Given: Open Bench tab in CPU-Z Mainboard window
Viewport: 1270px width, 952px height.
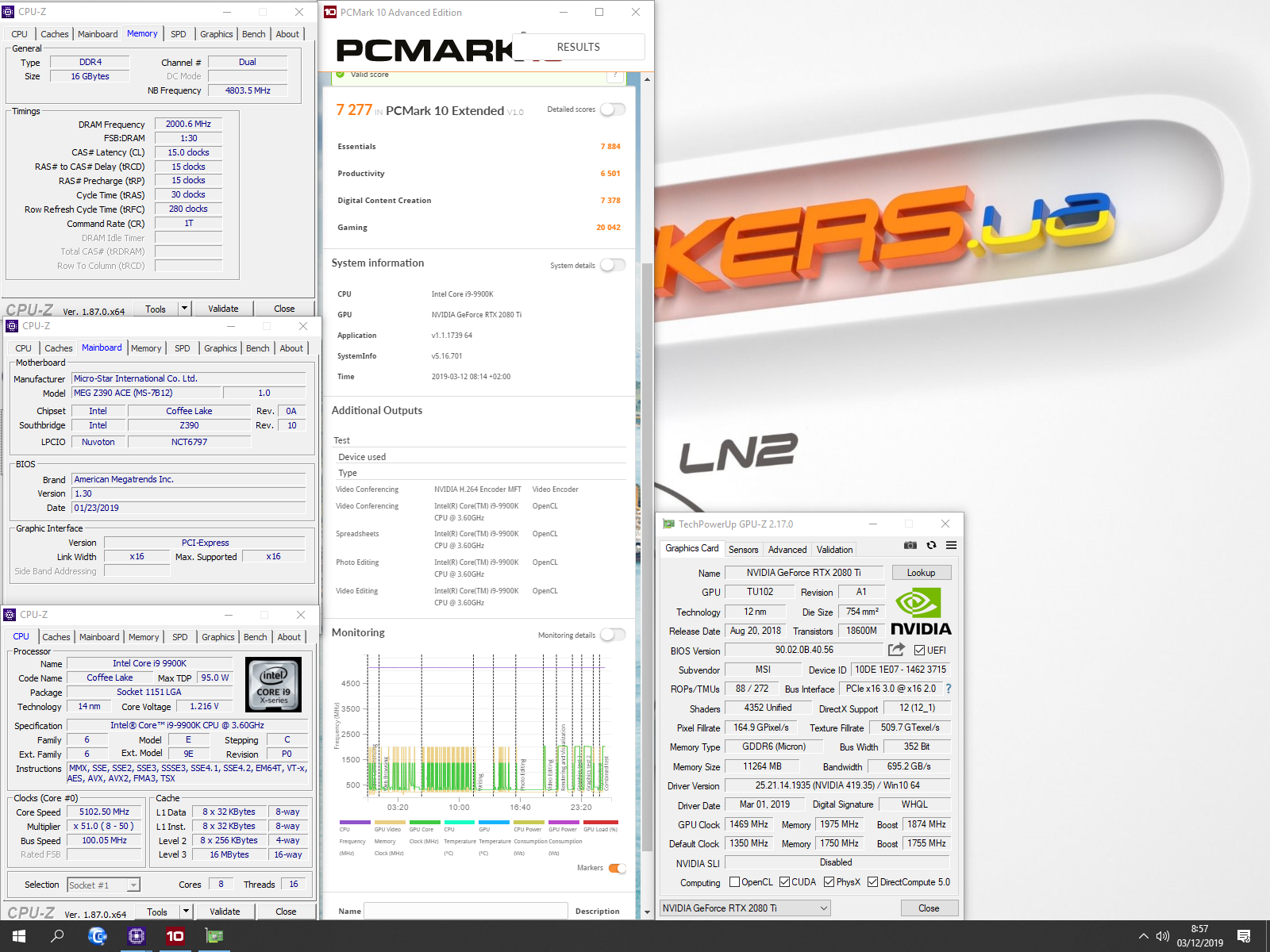Looking at the screenshot, I should click(258, 348).
